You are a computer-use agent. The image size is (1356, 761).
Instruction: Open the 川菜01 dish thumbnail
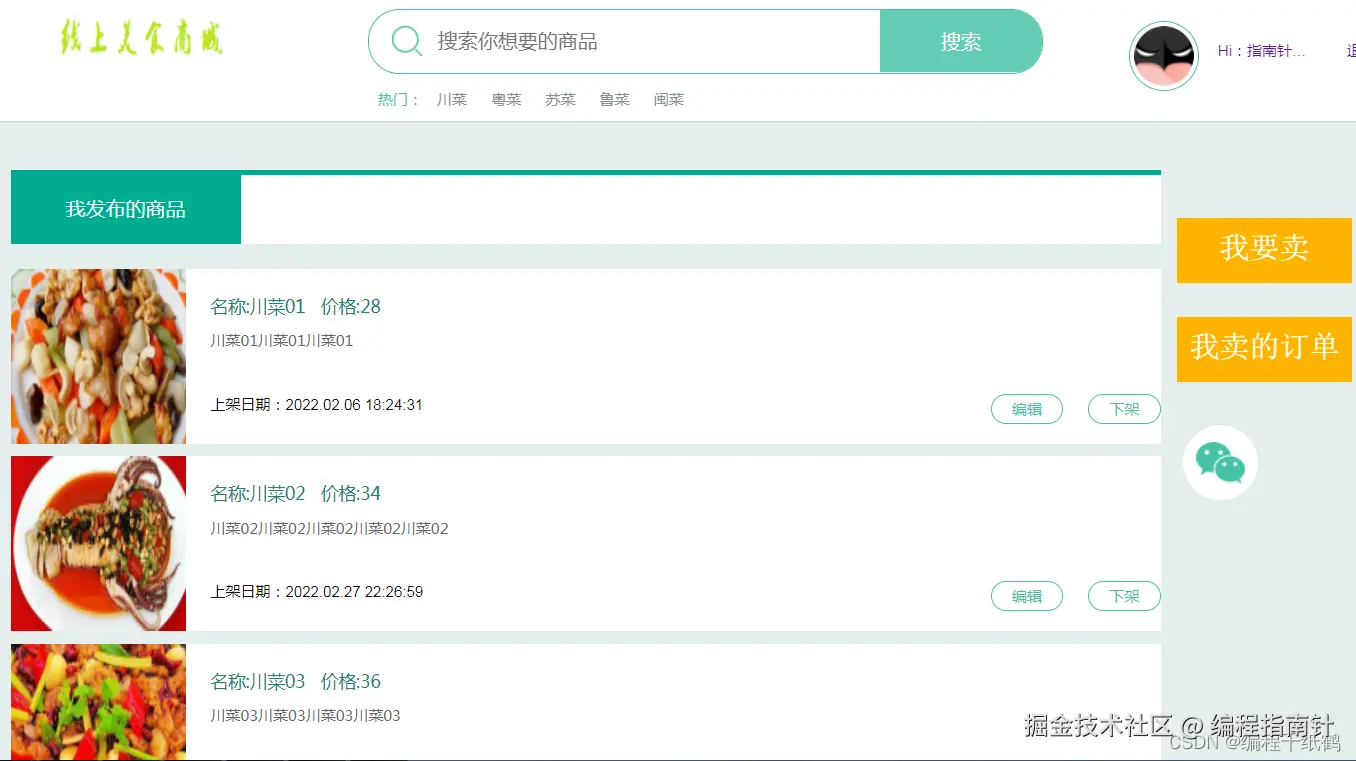pyautogui.click(x=98, y=356)
